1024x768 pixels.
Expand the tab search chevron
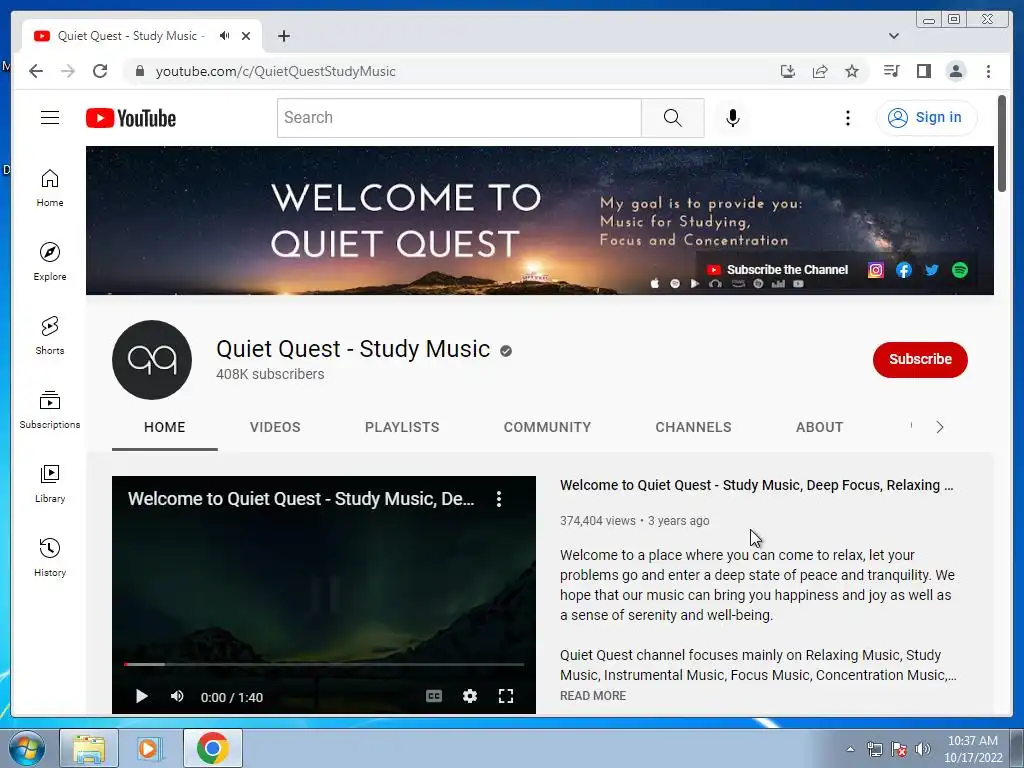point(894,36)
